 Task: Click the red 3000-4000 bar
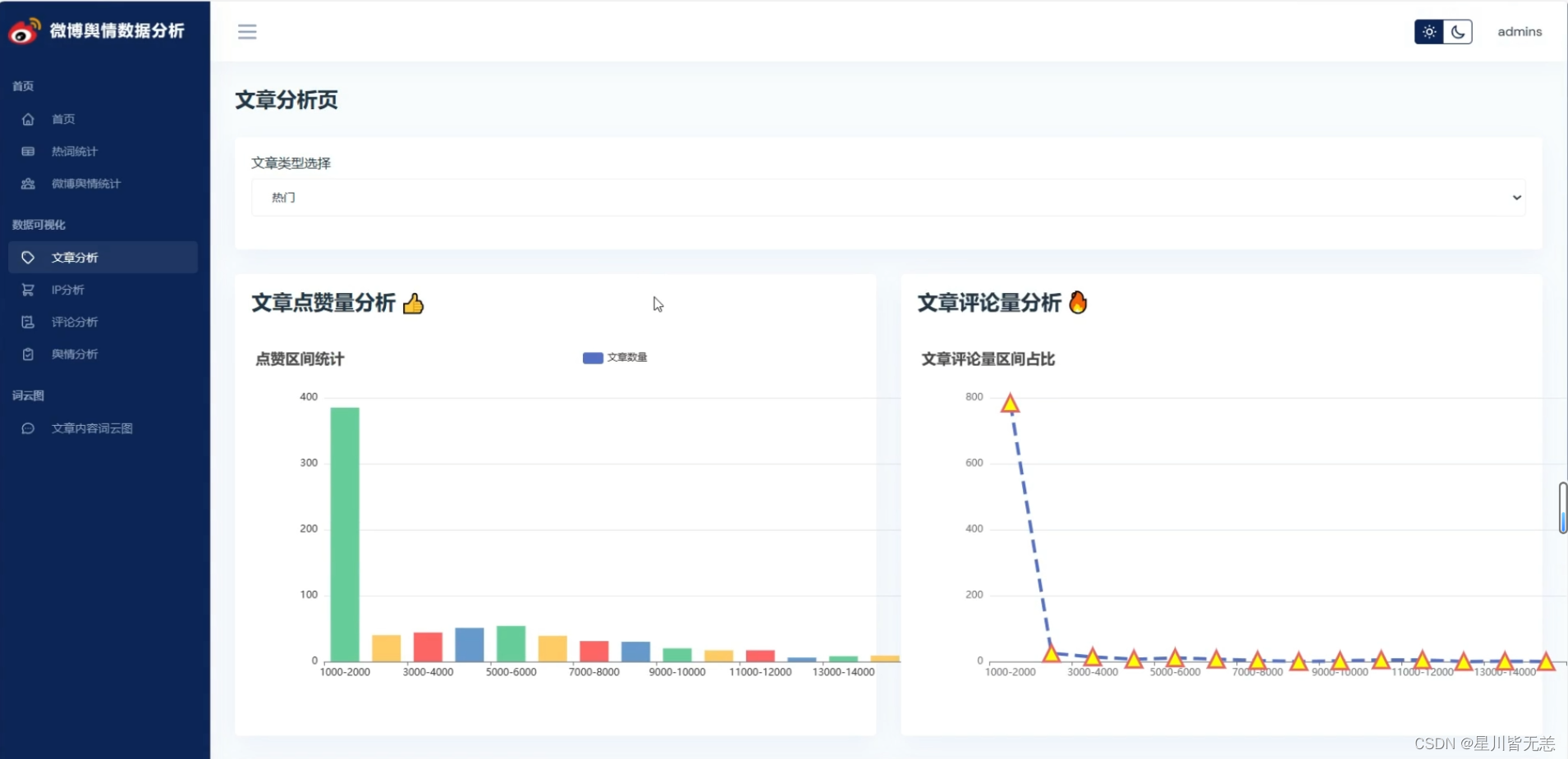click(428, 647)
